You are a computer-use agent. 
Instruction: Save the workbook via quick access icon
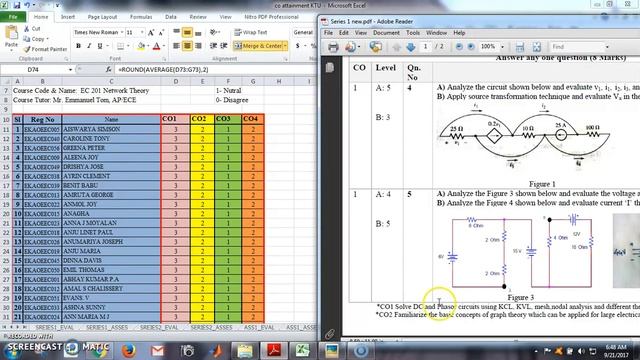click(17, 5)
